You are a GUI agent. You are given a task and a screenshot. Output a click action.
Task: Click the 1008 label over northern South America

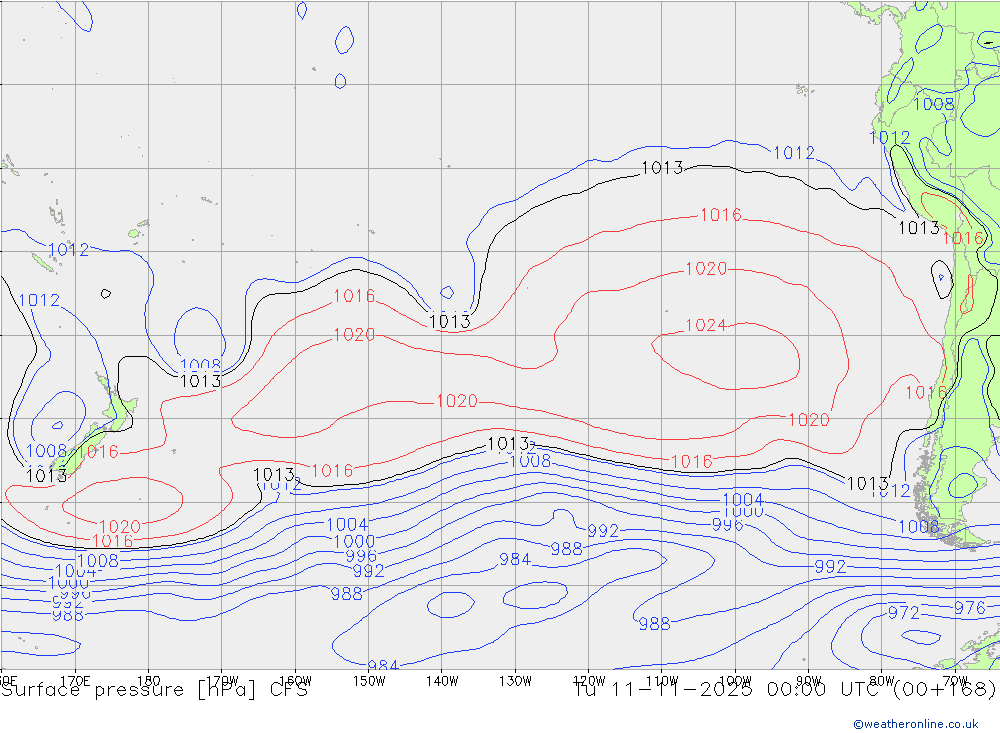(934, 104)
